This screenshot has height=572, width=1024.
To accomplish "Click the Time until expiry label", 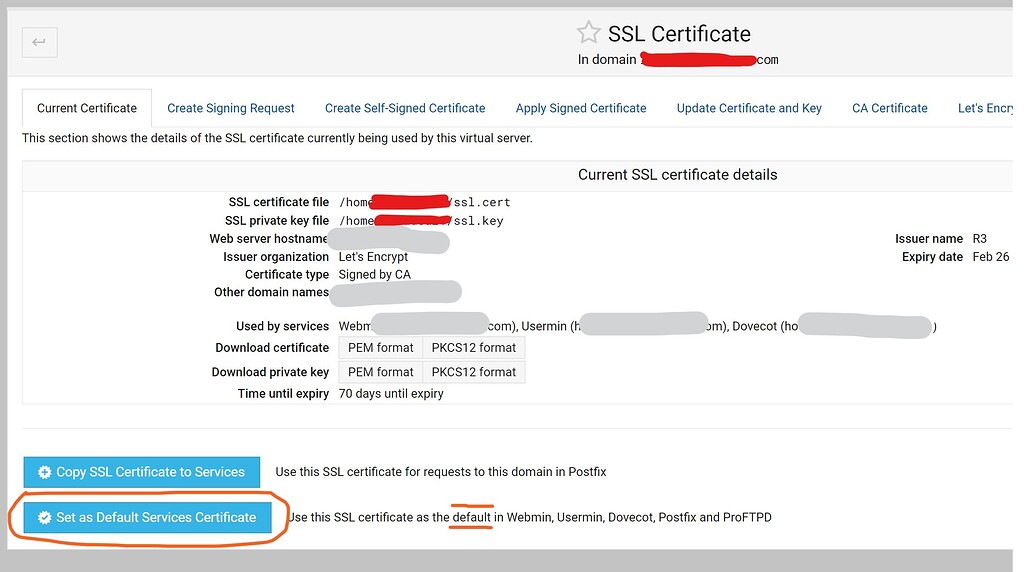I will [x=283, y=394].
